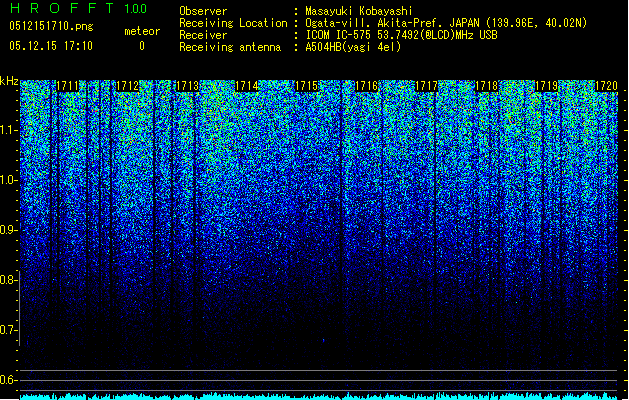The width and height of the screenshot is (629, 400).
Task: Click the 1714 time marker
Action: pos(247,86)
